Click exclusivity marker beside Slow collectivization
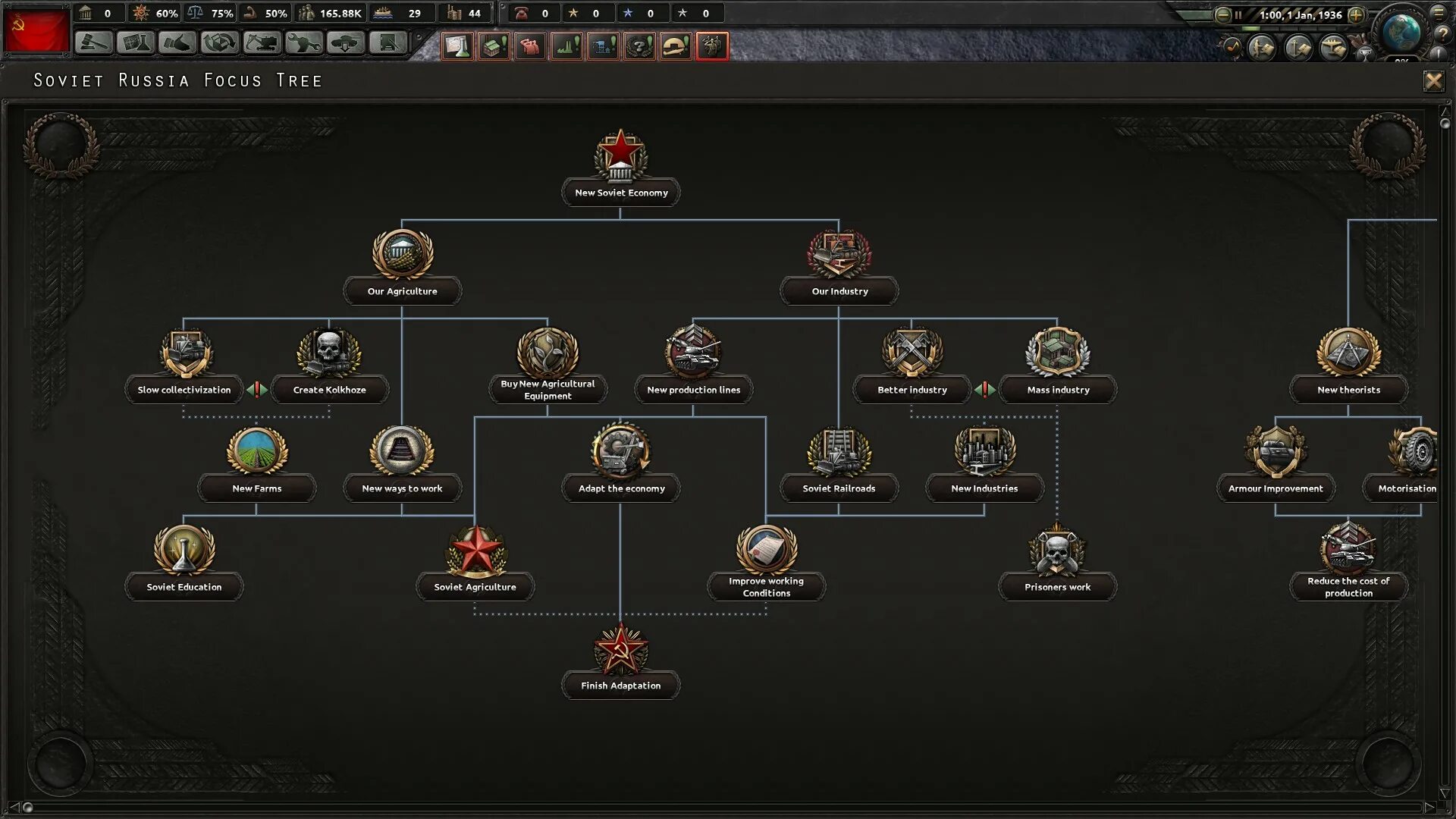The height and width of the screenshot is (819, 1456). pos(257,390)
